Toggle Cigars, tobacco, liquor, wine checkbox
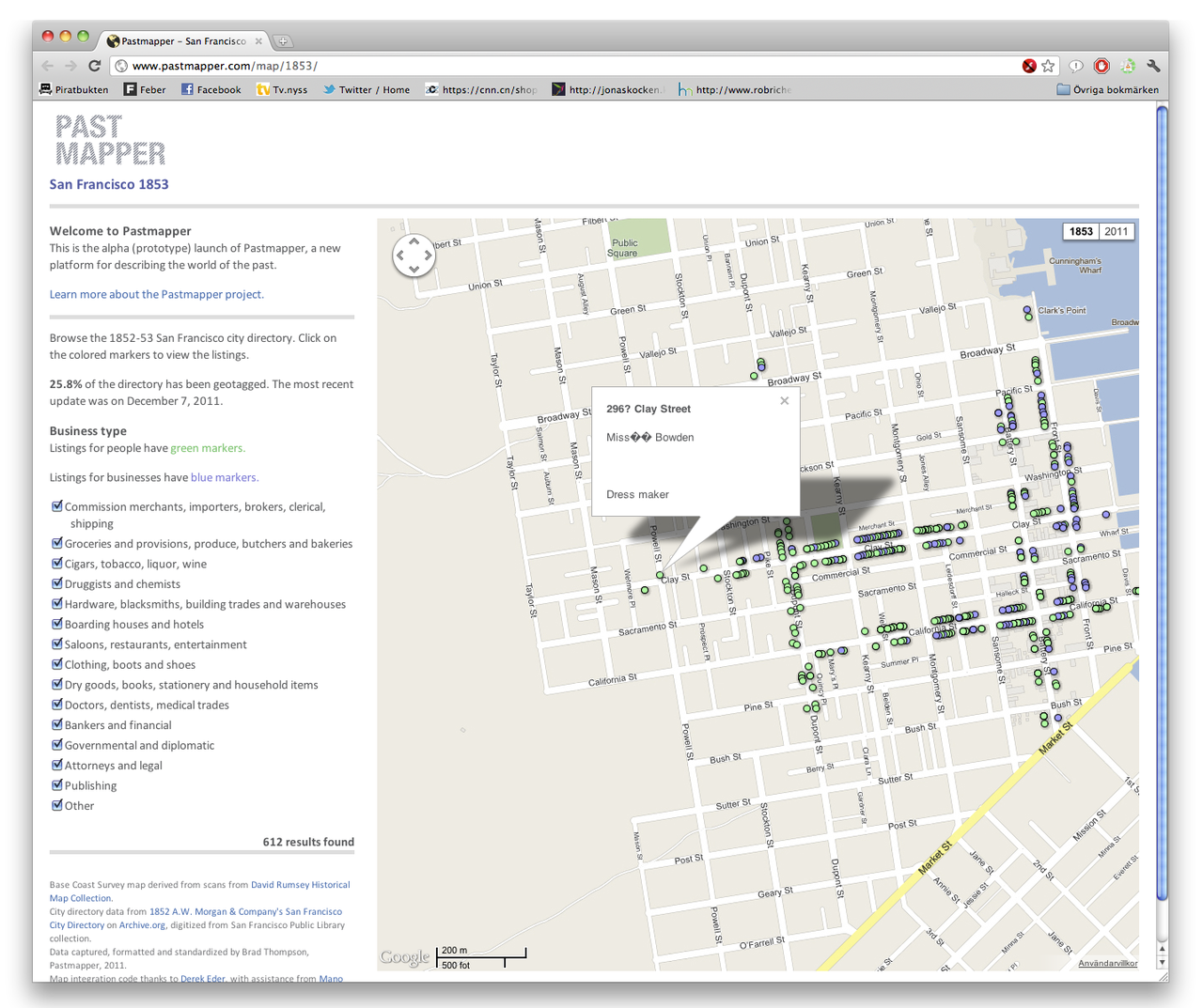This screenshot has height=1008, width=1203. click(x=57, y=563)
